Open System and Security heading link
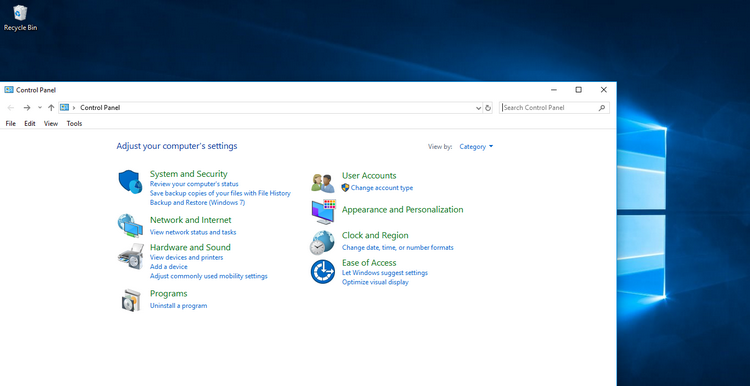The width and height of the screenshot is (750, 386). click(188, 174)
